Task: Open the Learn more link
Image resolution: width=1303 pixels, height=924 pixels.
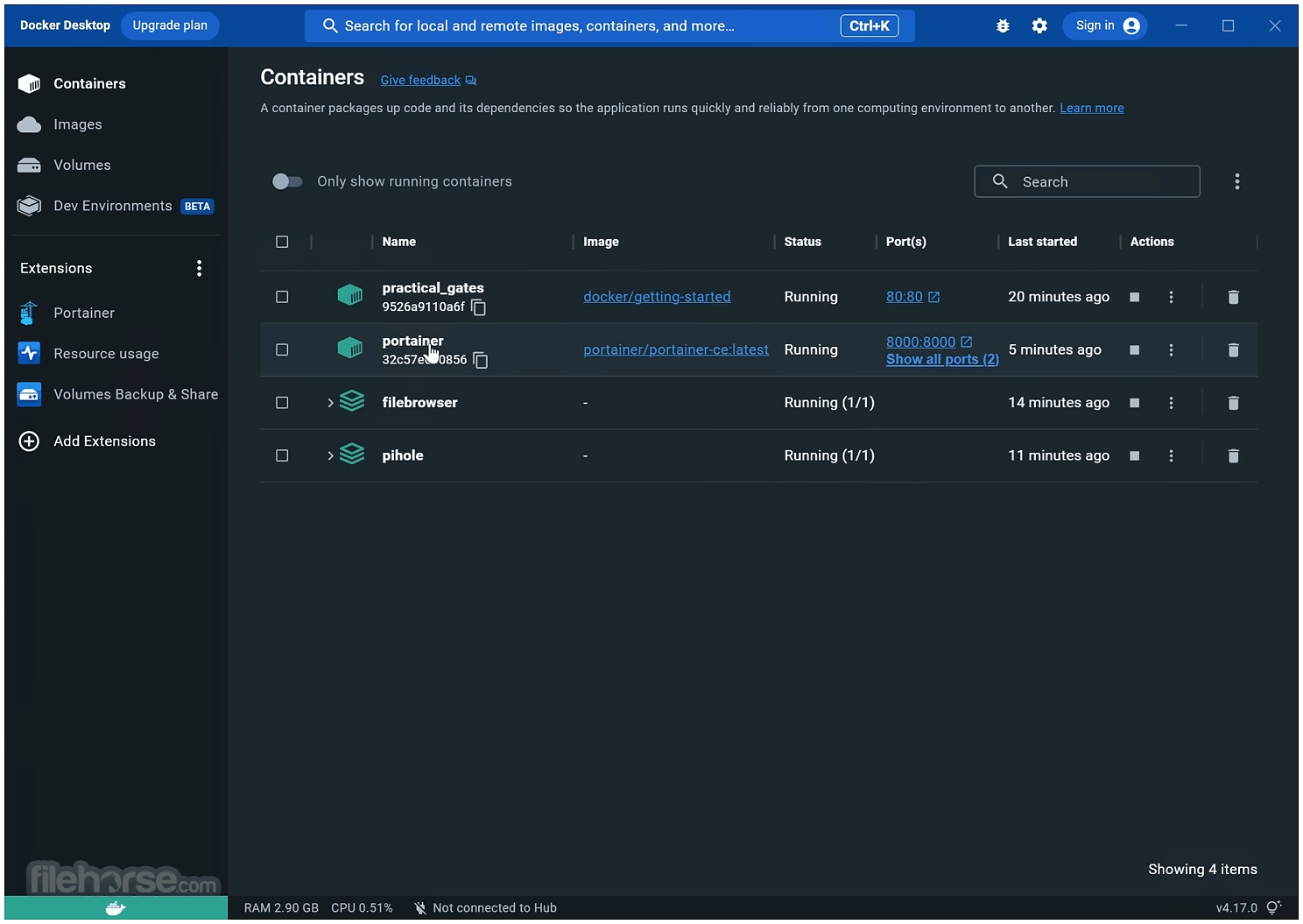Action: [1091, 108]
